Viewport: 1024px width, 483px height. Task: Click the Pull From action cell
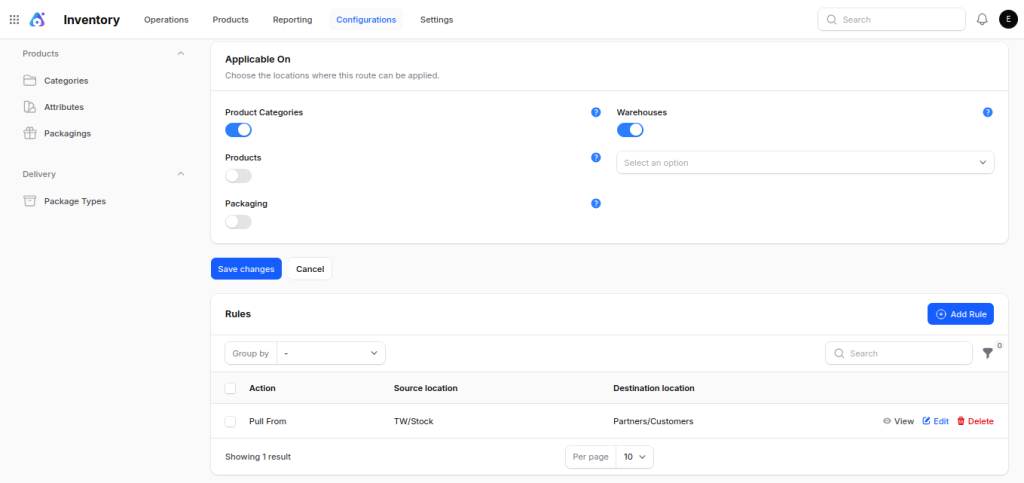pyautogui.click(x=268, y=422)
